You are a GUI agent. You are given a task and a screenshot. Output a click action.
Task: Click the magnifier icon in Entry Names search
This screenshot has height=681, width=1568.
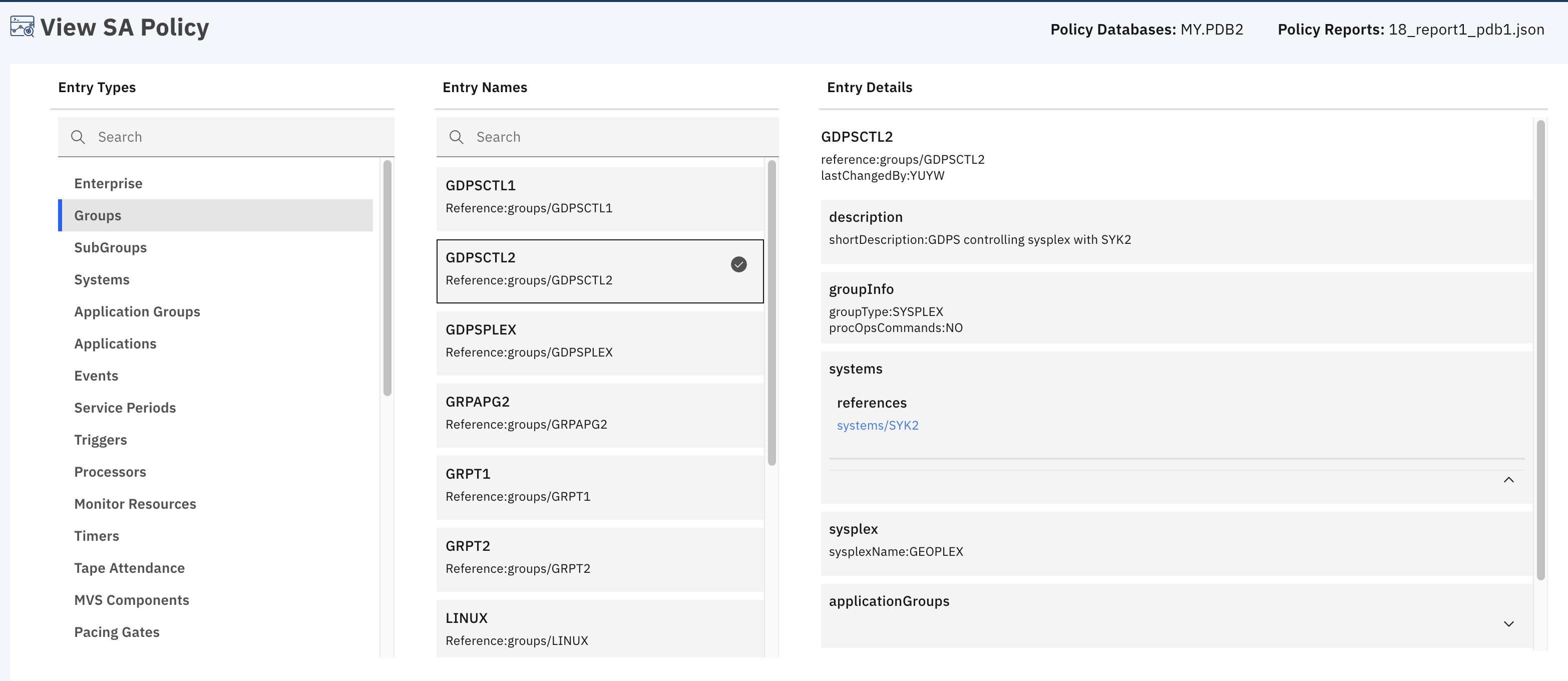point(457,136)
